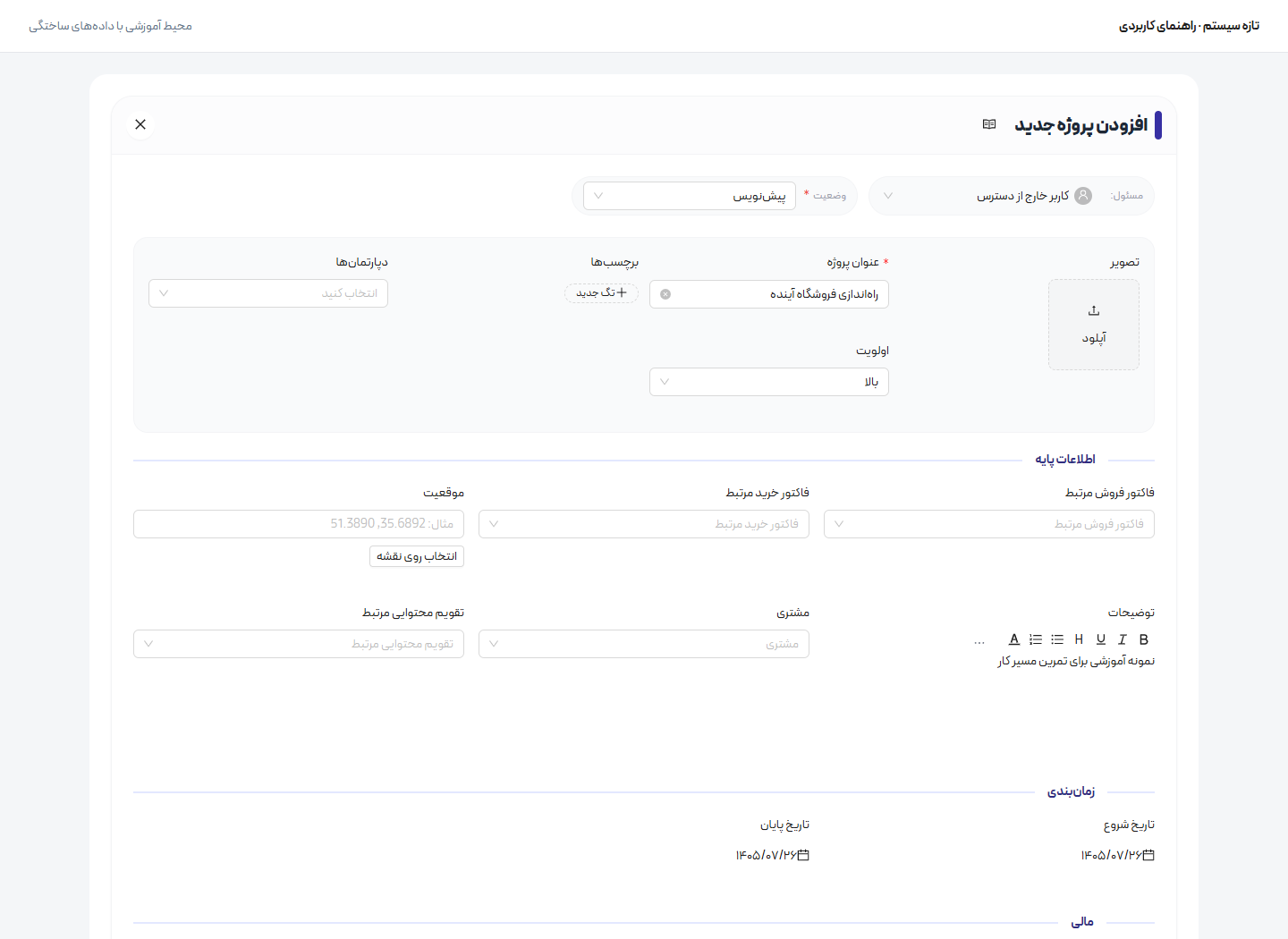Open the فاکتور فروش مرتبط dropdown

tap(989, 524)
